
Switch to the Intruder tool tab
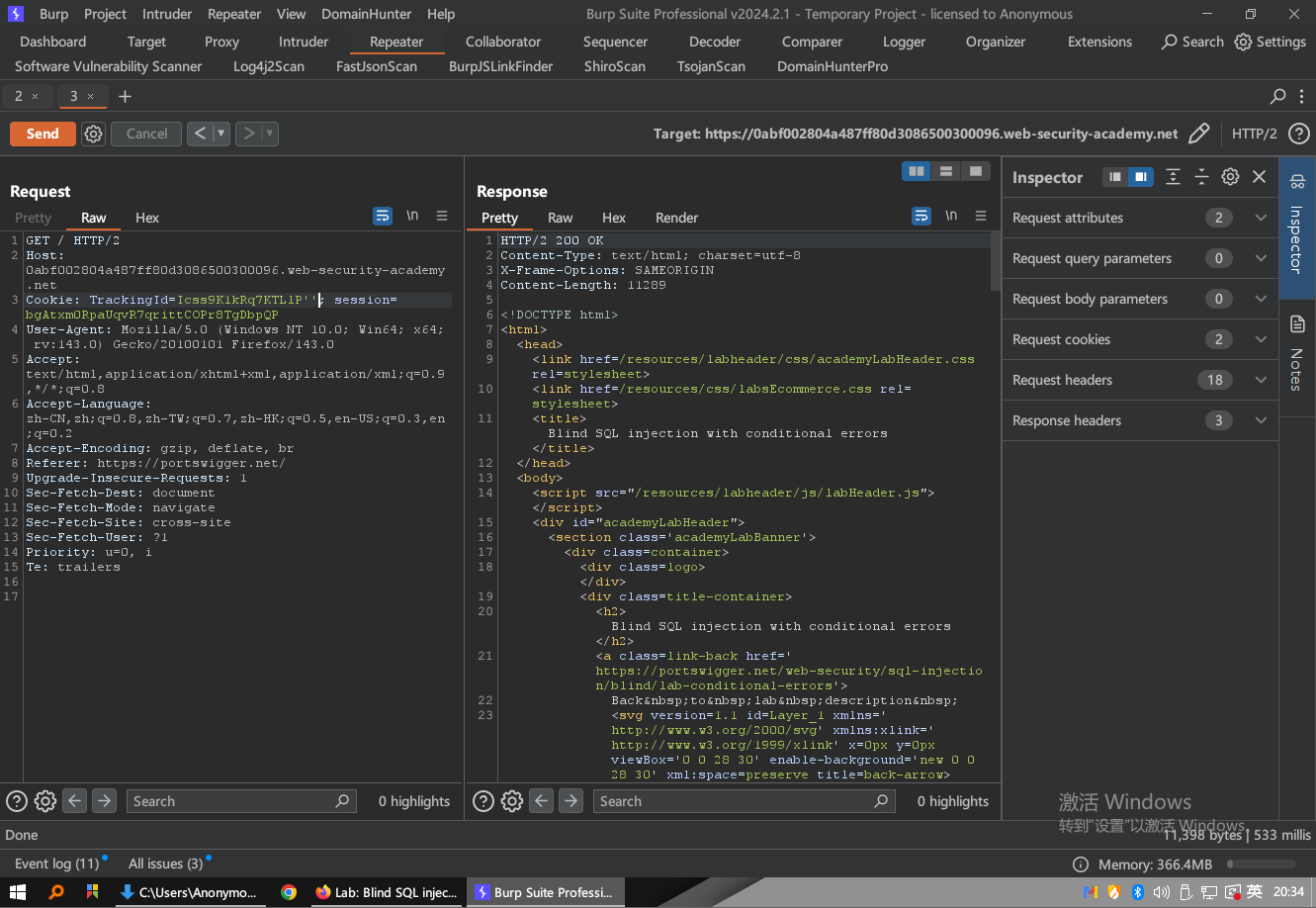pyautogui.click(x=304, y=42)
